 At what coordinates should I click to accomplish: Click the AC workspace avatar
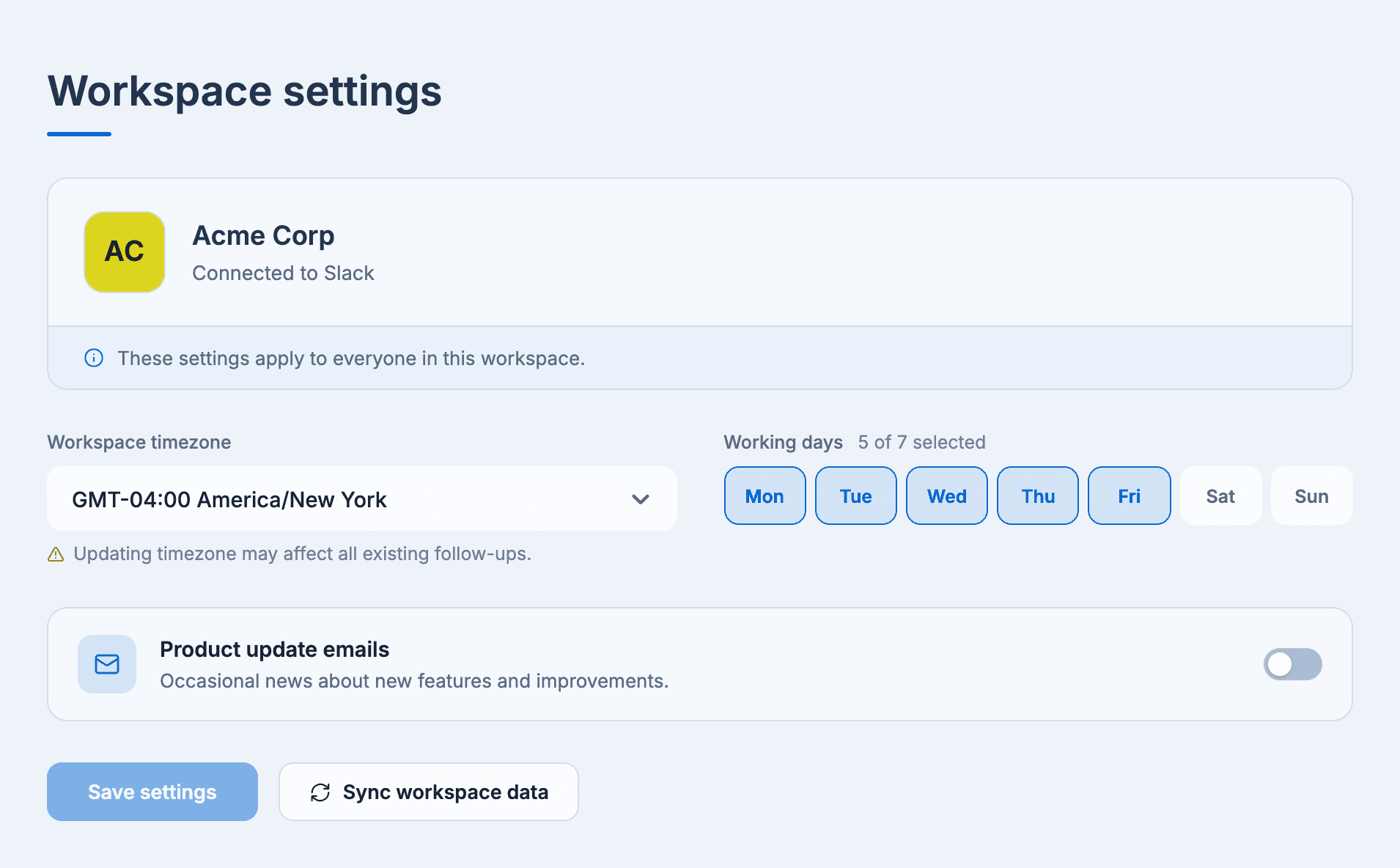(x=125, y=252)
